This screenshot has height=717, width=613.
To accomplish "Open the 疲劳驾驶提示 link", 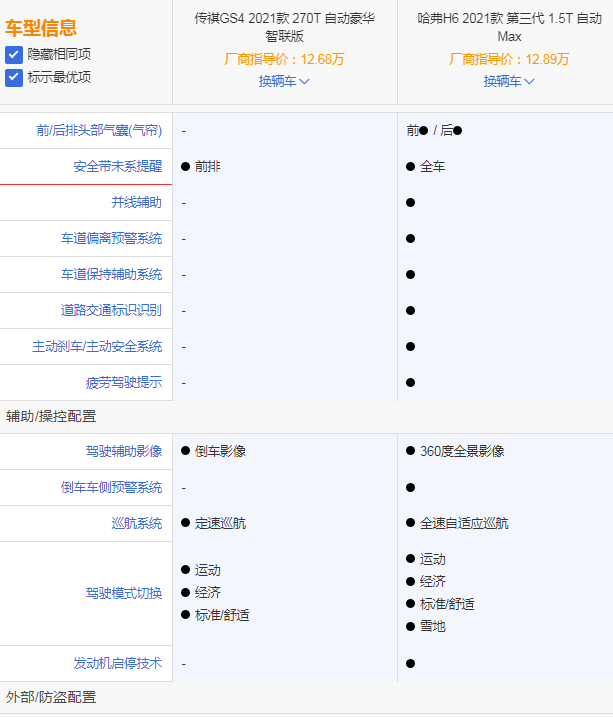I will point(124,382).
